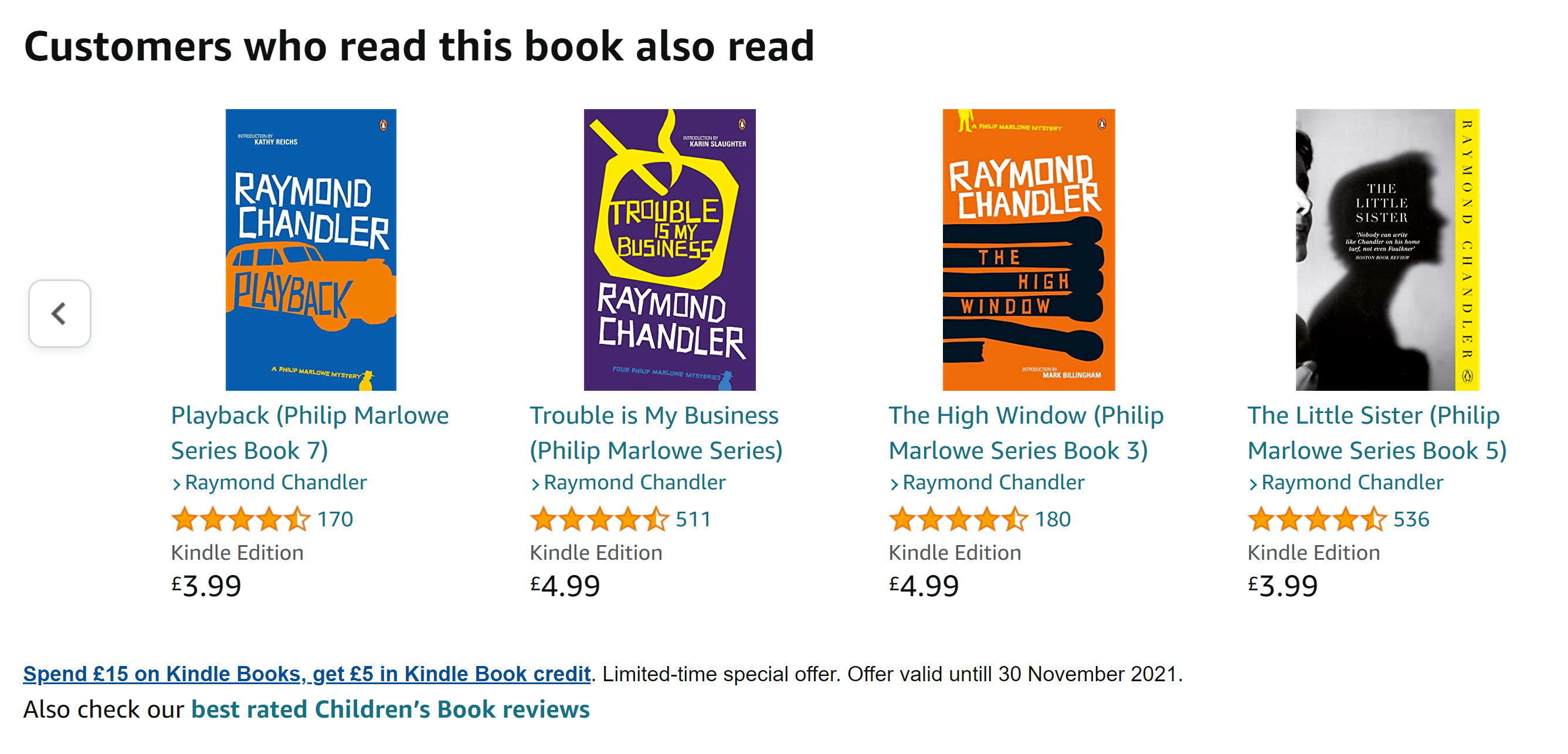Open the Playback book cover thumbnail
Viewport: 1568px width, 754px height.
310,250
